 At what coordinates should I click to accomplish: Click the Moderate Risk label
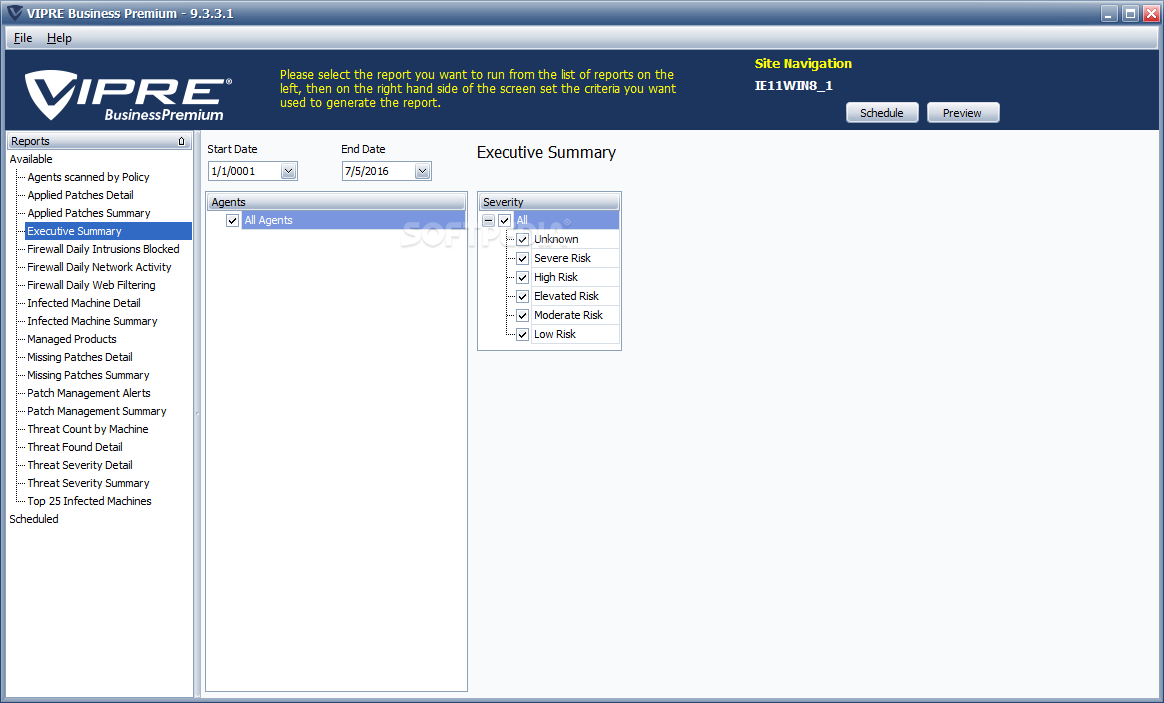point(569,315)
